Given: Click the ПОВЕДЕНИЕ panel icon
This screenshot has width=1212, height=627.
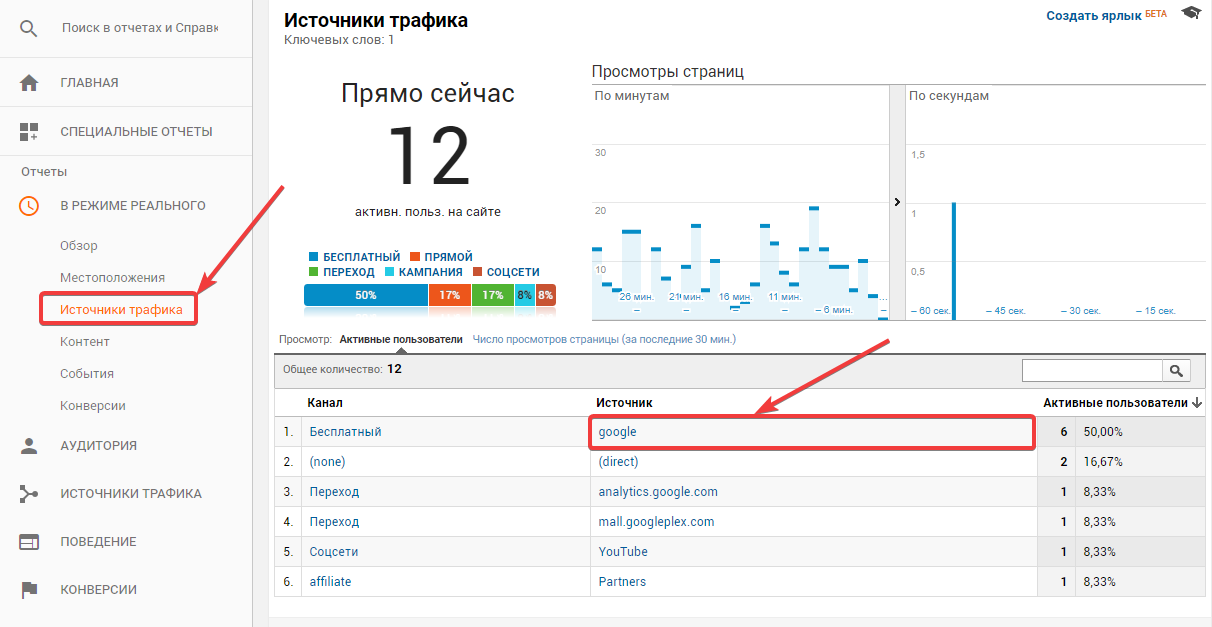Looking at the screenshot, I should [x=28, y=541].
